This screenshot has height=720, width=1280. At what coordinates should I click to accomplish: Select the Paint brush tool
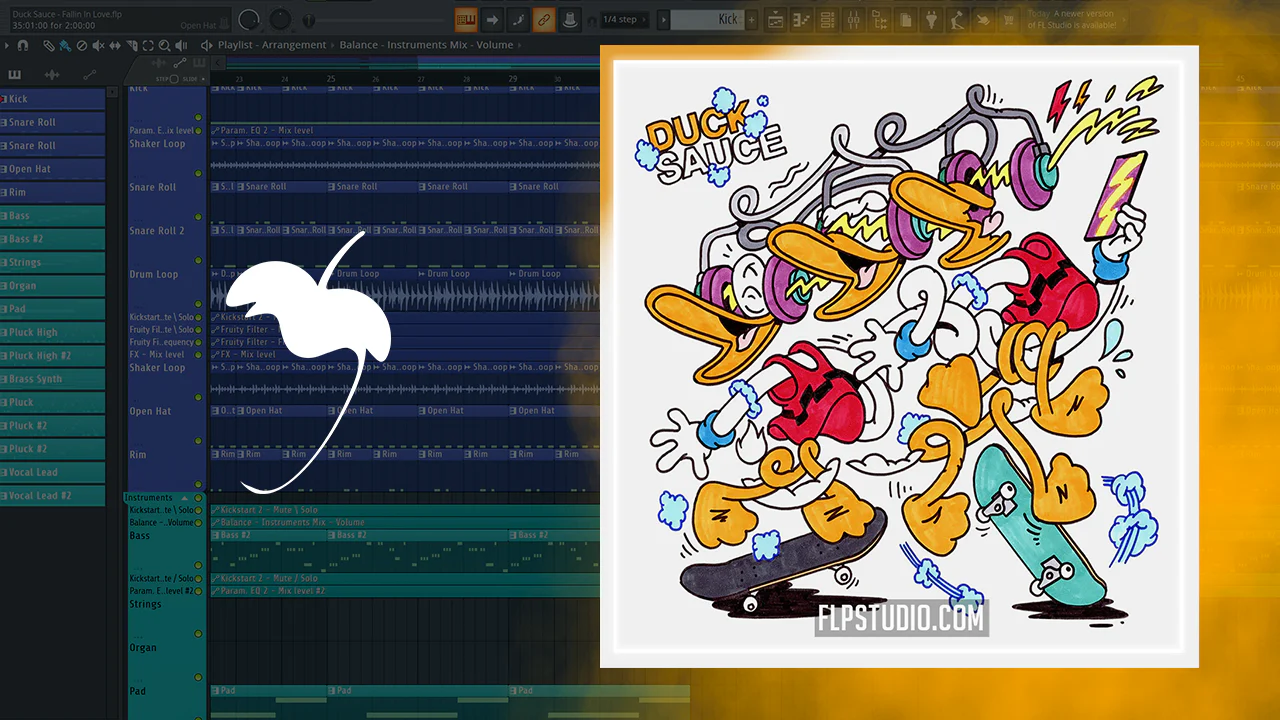coord(65,45)
